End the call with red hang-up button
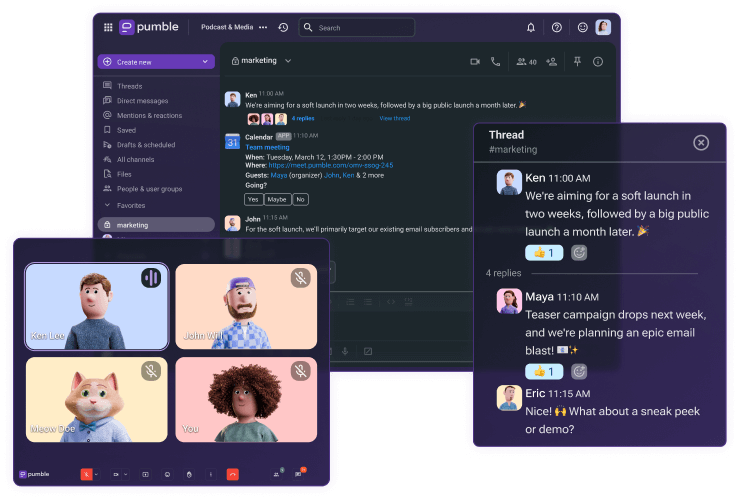Viewport: 740px width, 500px height. [x=233, y=474]
